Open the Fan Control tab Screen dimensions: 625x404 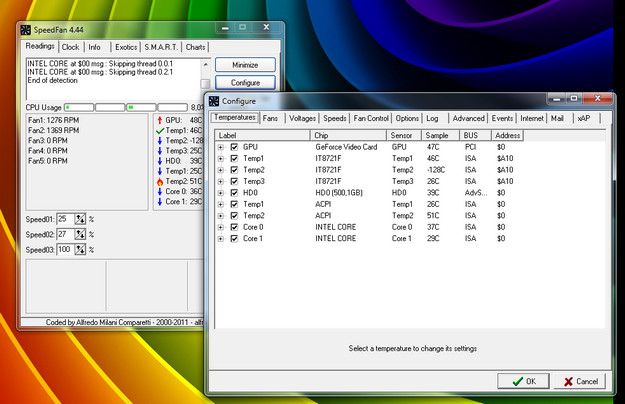click(371, 118)
